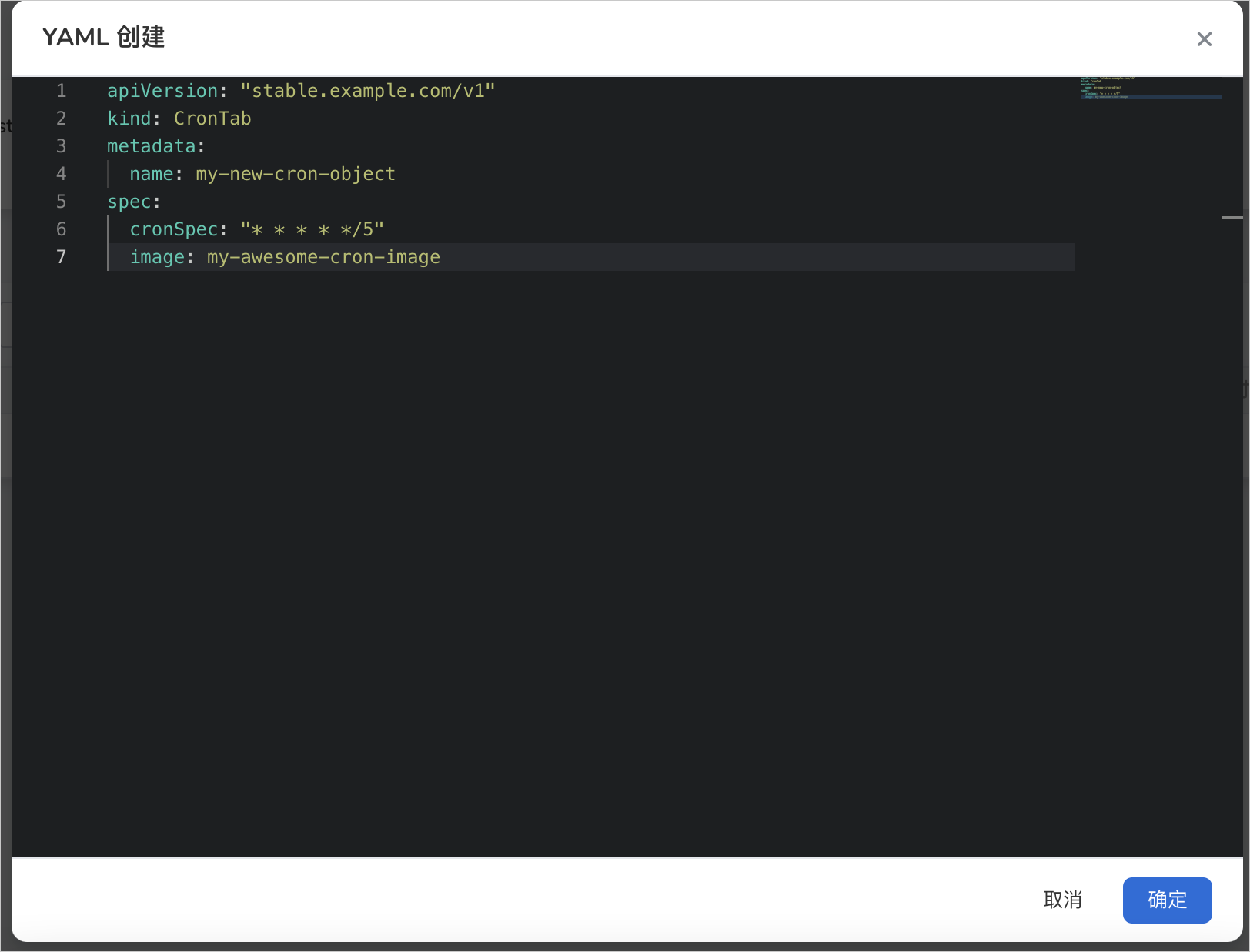Click the 确定 confirm button

[1167, 900]
